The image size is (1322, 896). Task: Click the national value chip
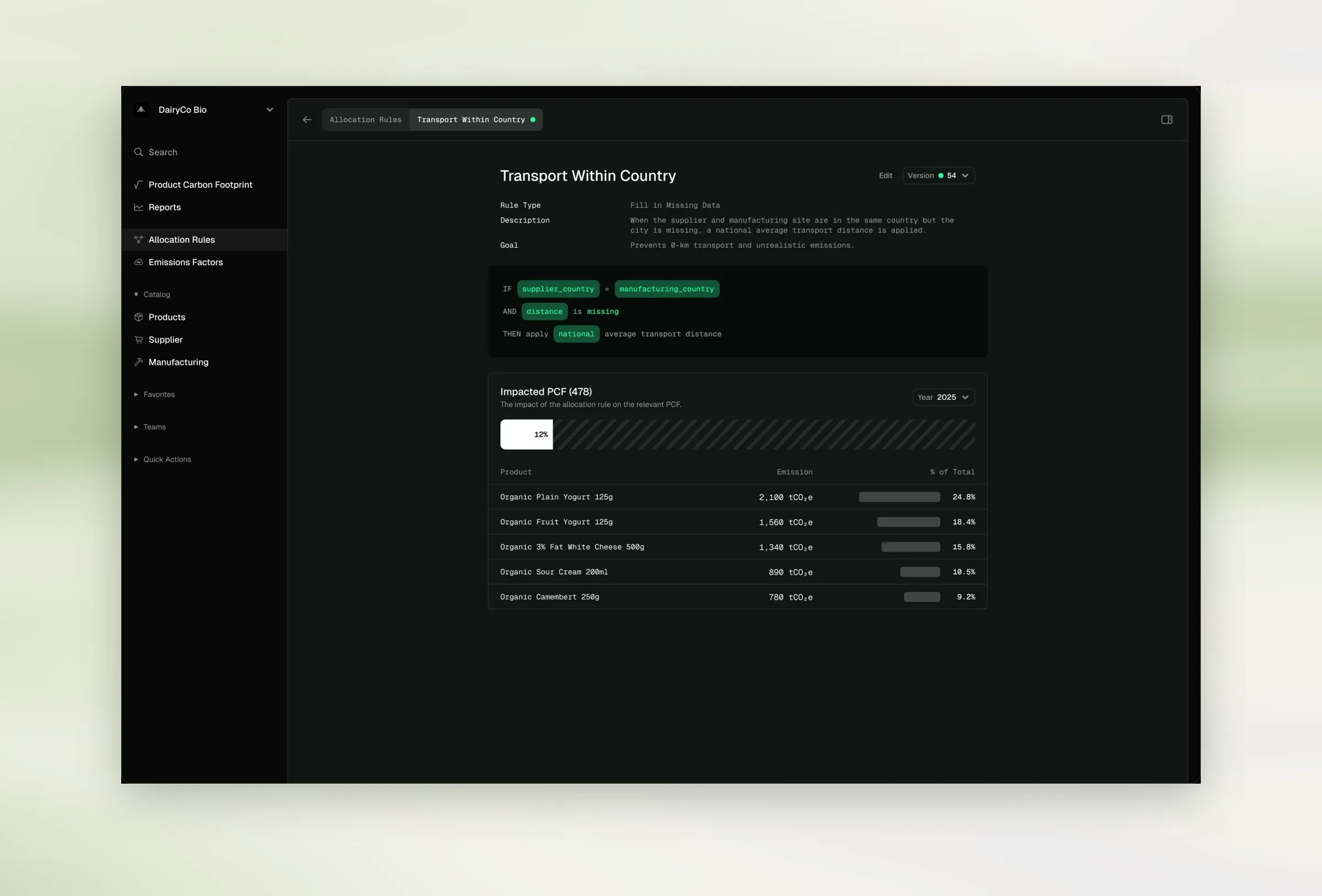click(576, 334)
